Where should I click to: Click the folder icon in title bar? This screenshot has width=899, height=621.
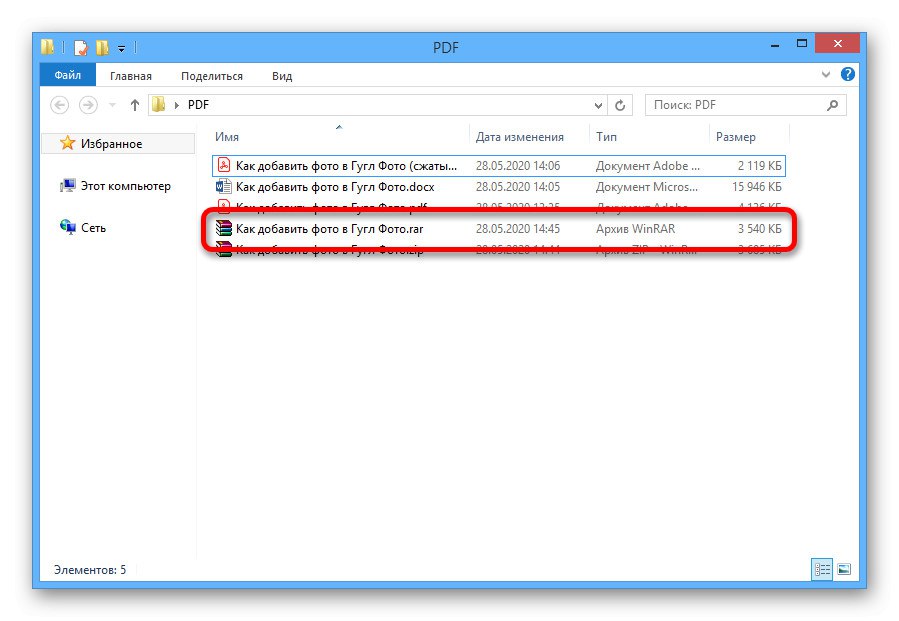click(48, 47)
